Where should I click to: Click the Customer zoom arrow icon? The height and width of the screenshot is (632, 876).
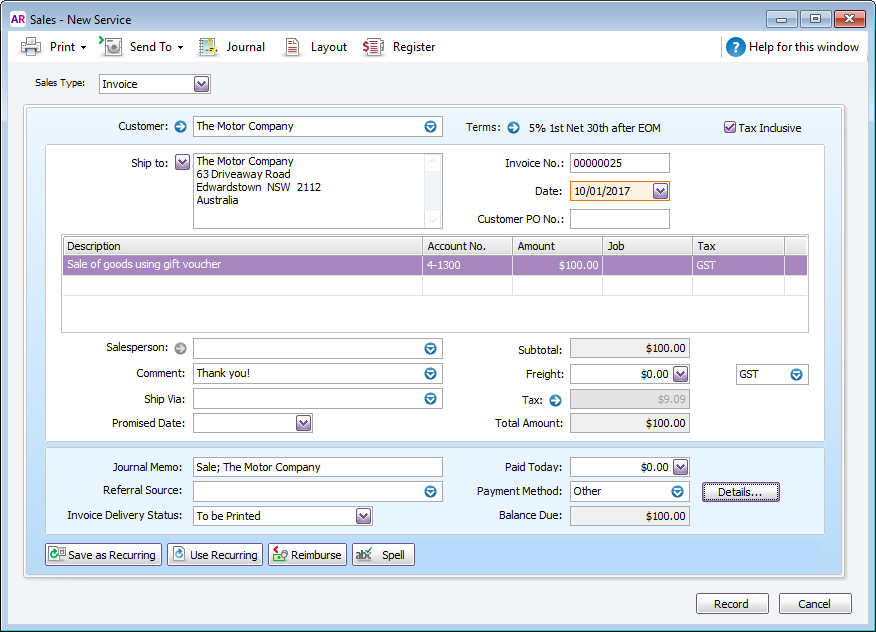(180, 127)
